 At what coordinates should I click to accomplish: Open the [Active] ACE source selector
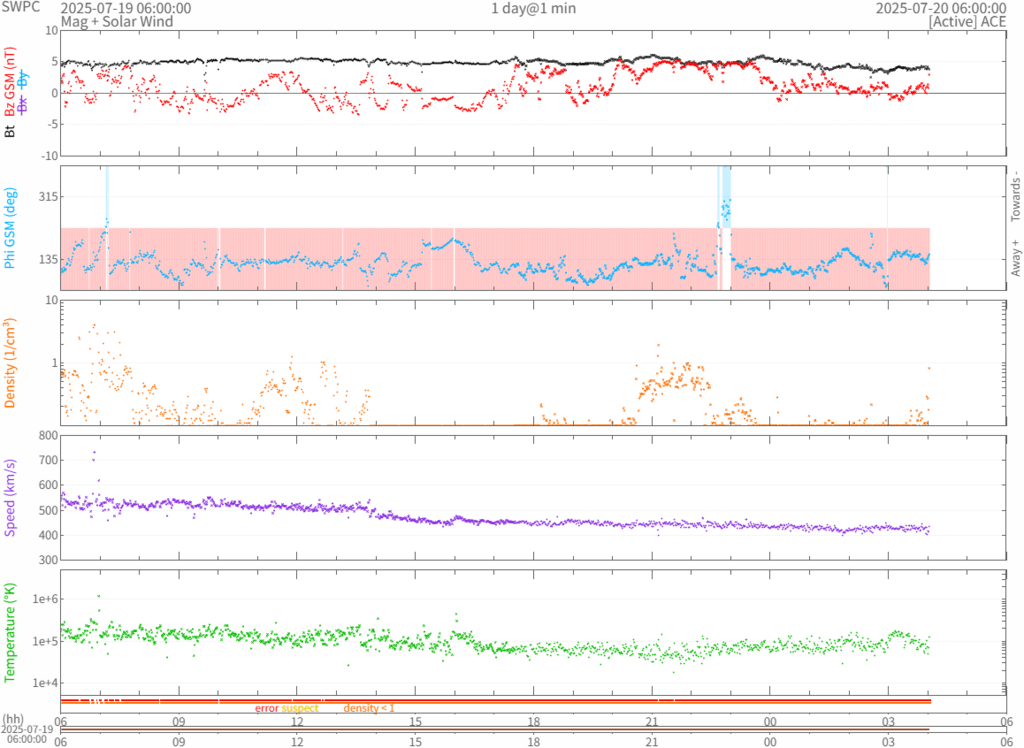(967, 22)
